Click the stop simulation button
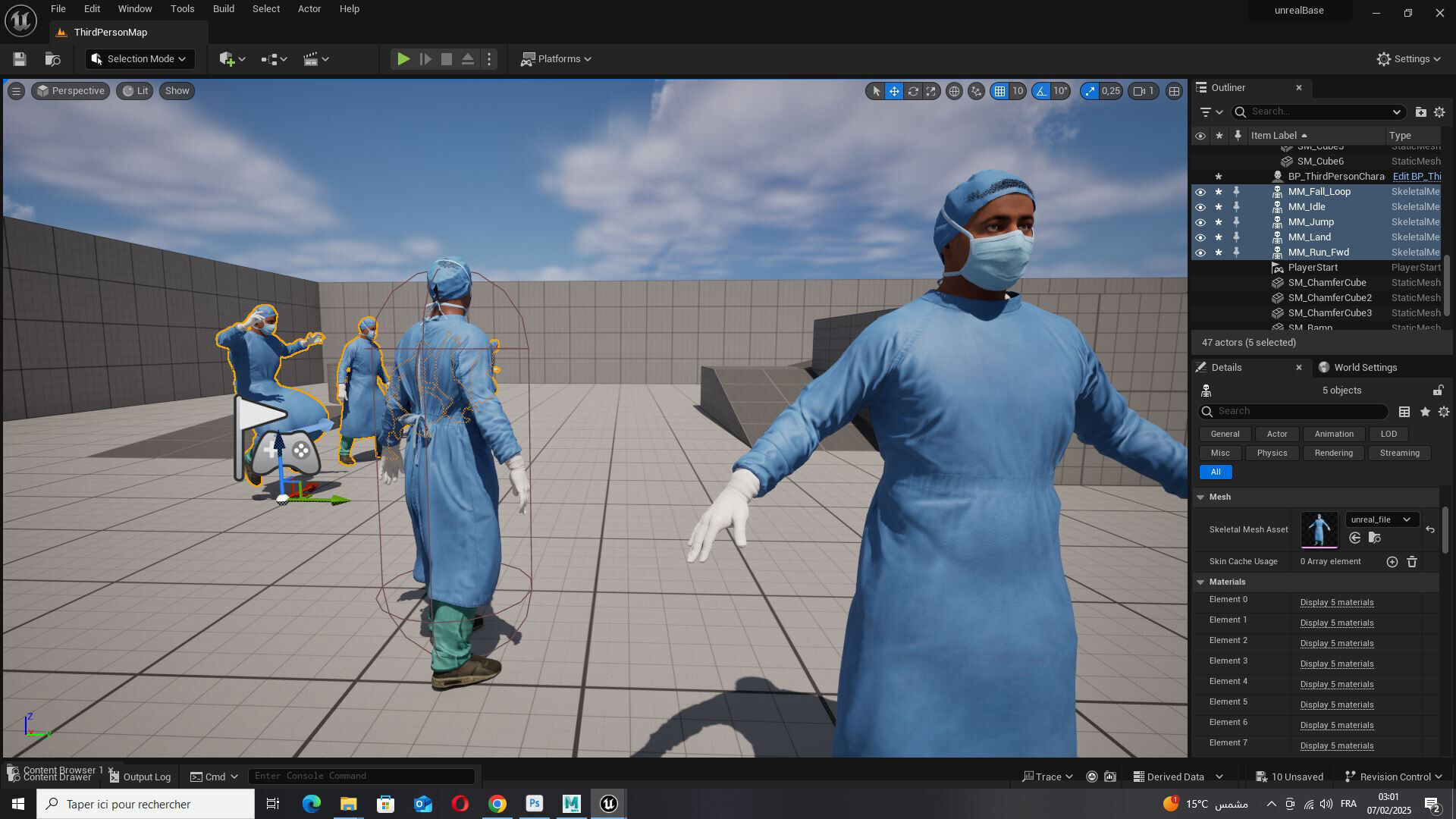Image resolution: width=1456 pixels, height=819 pixels. pos(447,59)
